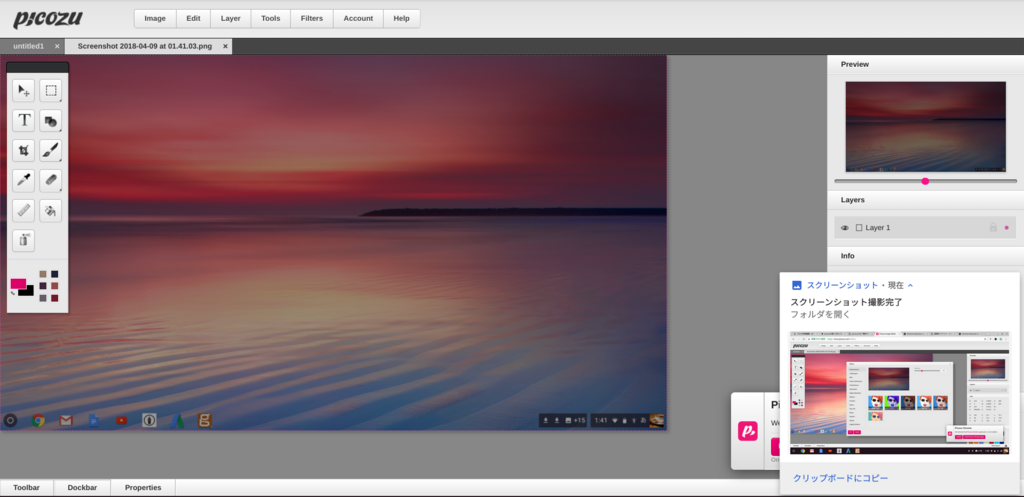Screen dimensions: 1024x497
Task: Open the Tools menu
Action: [270, 18]
